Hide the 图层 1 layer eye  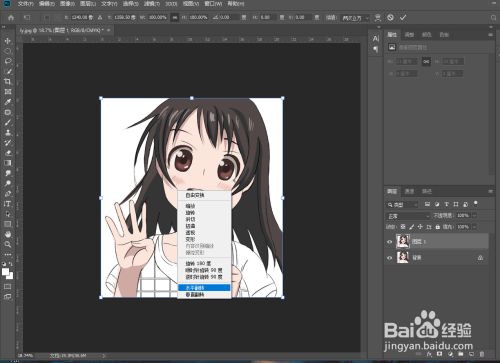click(389, 242)
